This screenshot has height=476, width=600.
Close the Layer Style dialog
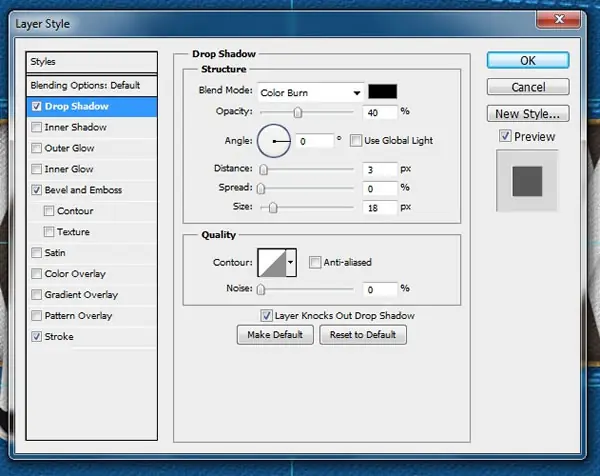(x=559, y=19)
